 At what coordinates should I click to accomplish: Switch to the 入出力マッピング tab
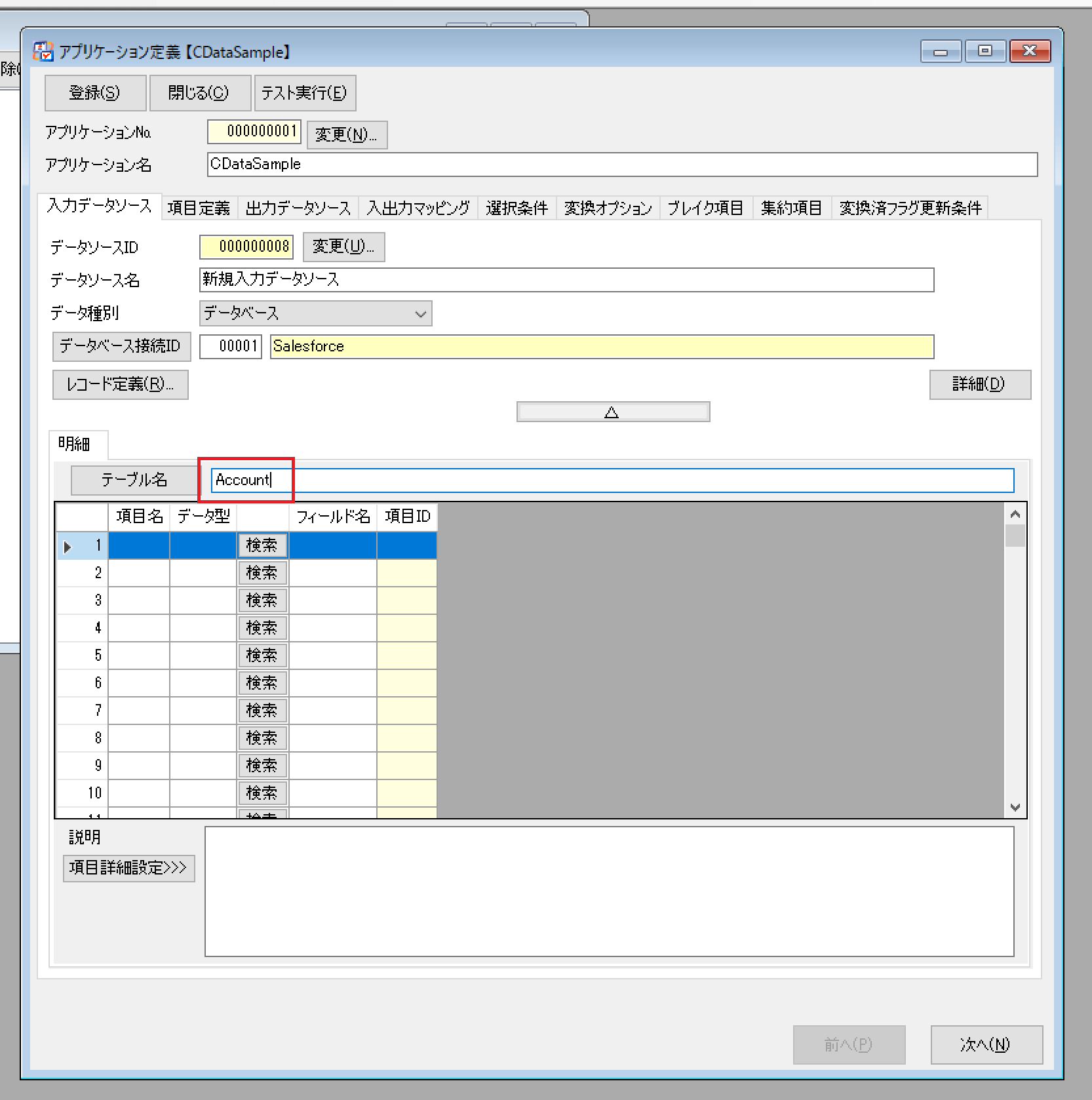pos(418,208)
